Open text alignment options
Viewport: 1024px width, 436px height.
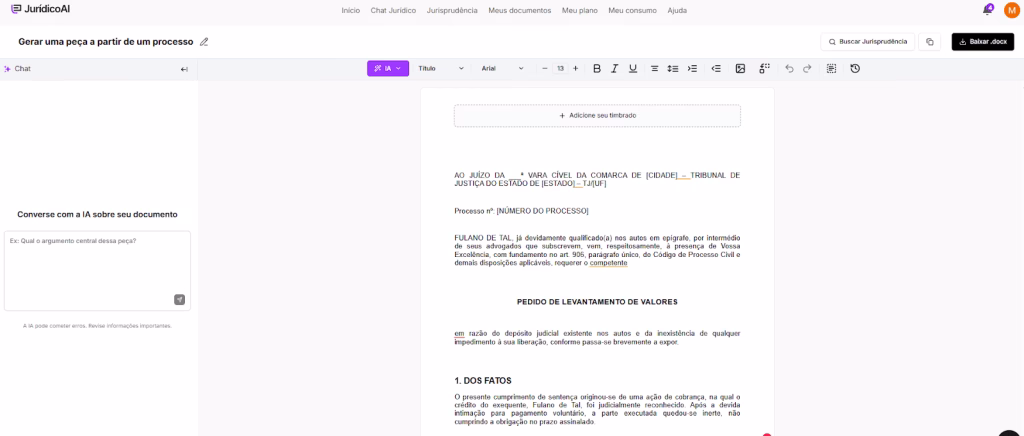pos(654,68)
